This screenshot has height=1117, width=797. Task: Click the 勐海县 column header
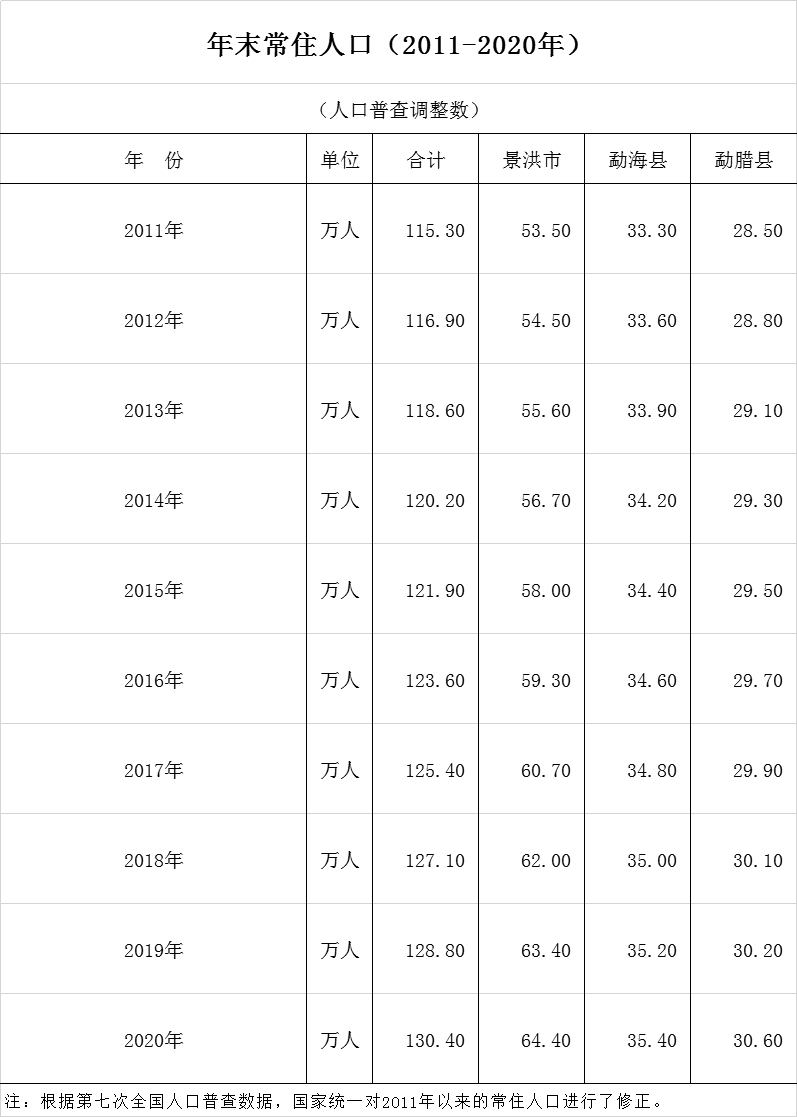[638, 160]
